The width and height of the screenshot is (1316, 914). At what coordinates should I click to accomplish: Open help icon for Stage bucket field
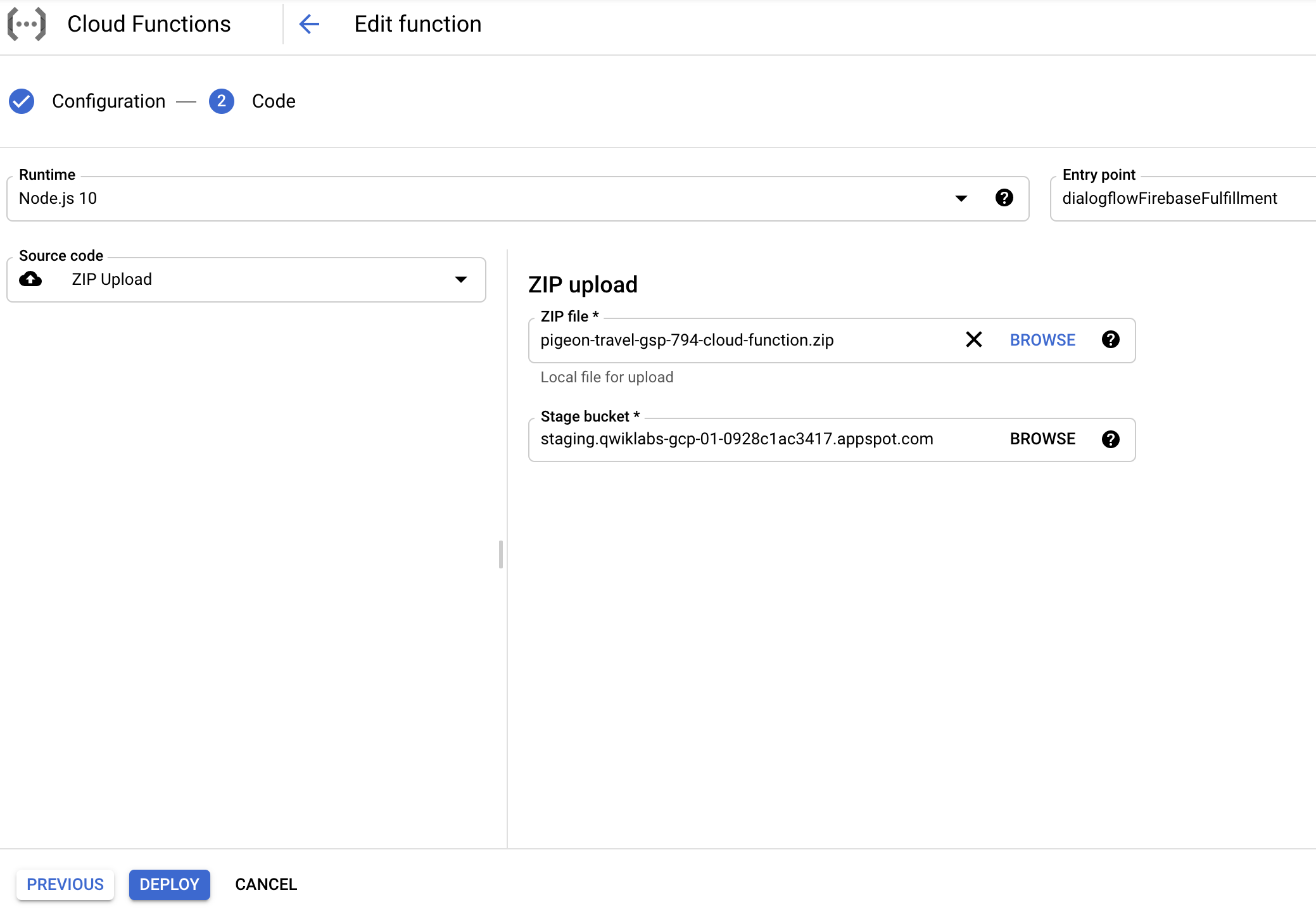(x=1111, y=439)
